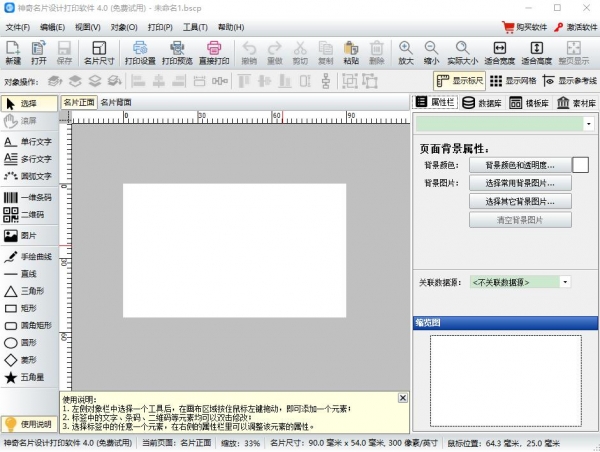Screen dimensions: 600x452
Task: Click 选择其它背景图片... button
Action: (520, 201)
